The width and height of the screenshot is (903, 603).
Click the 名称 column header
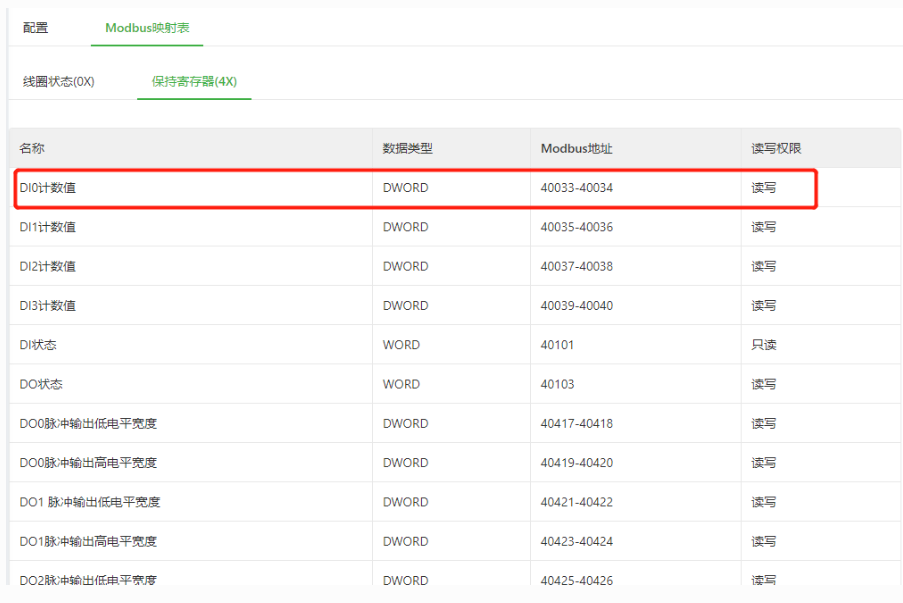click(32, 149)
